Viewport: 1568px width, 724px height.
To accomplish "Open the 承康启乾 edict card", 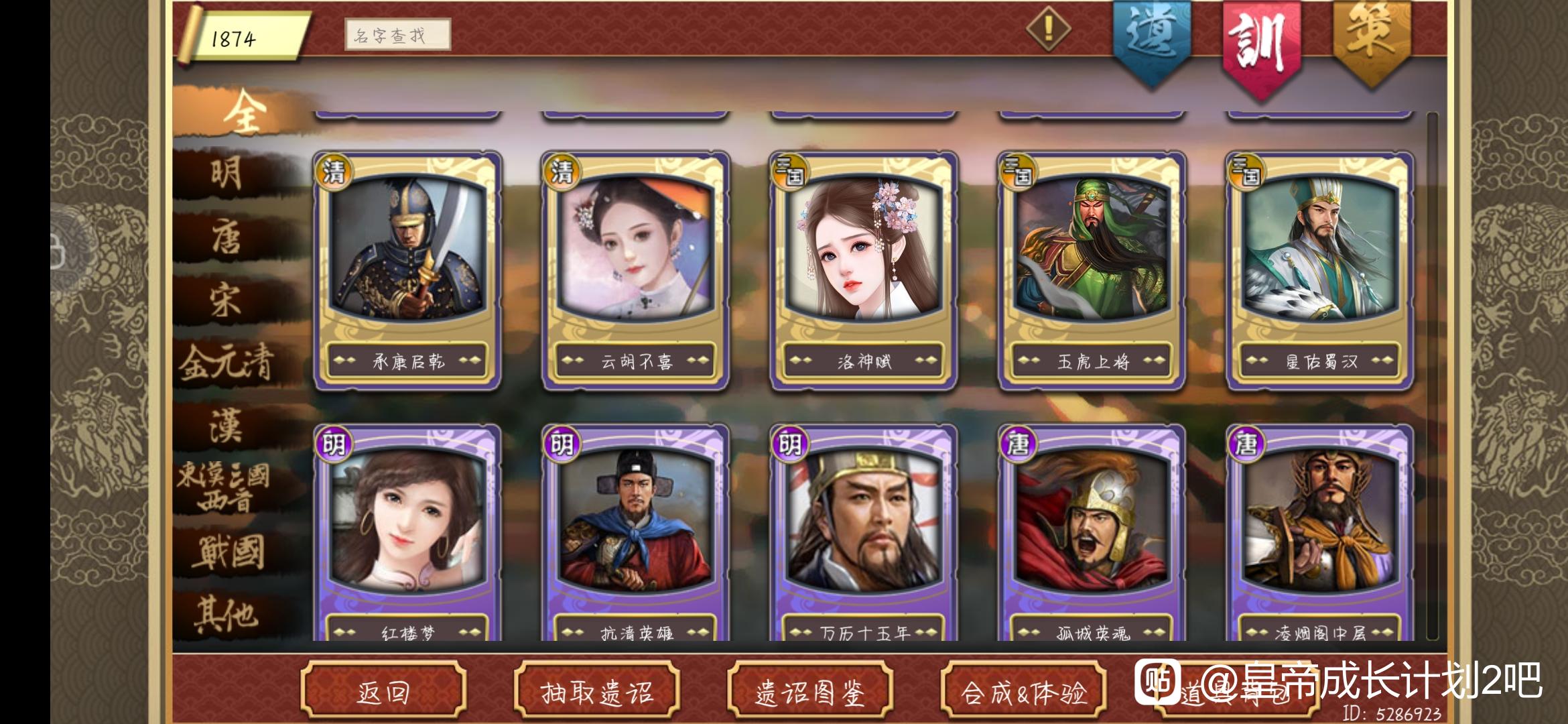I will pos(408,271).
